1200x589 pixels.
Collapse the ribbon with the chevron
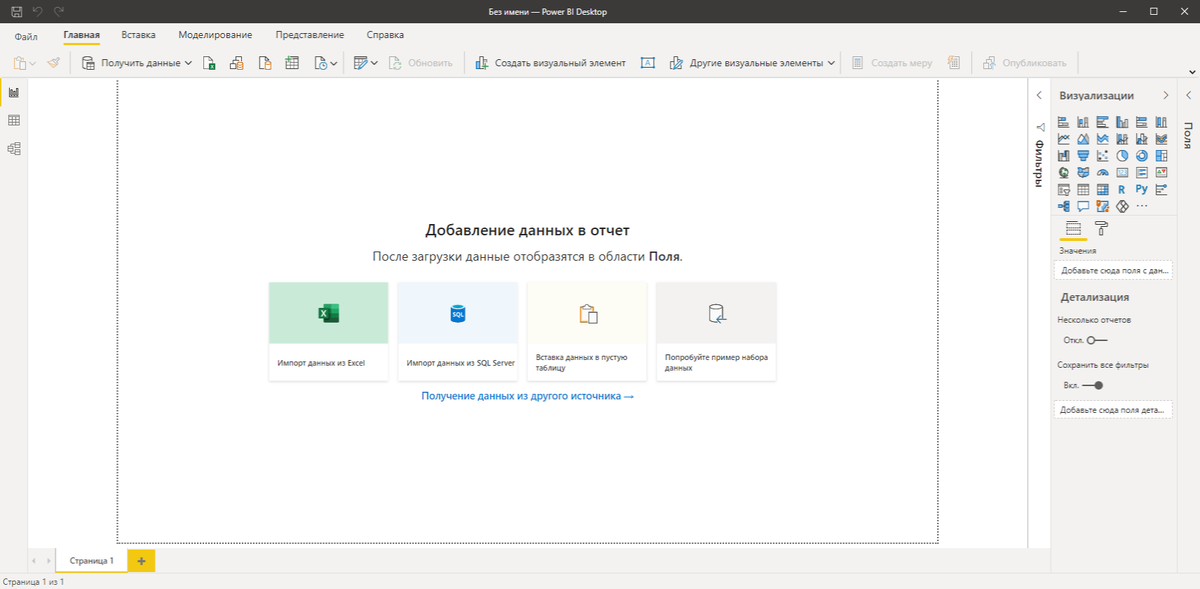[x=1191, y=73]
